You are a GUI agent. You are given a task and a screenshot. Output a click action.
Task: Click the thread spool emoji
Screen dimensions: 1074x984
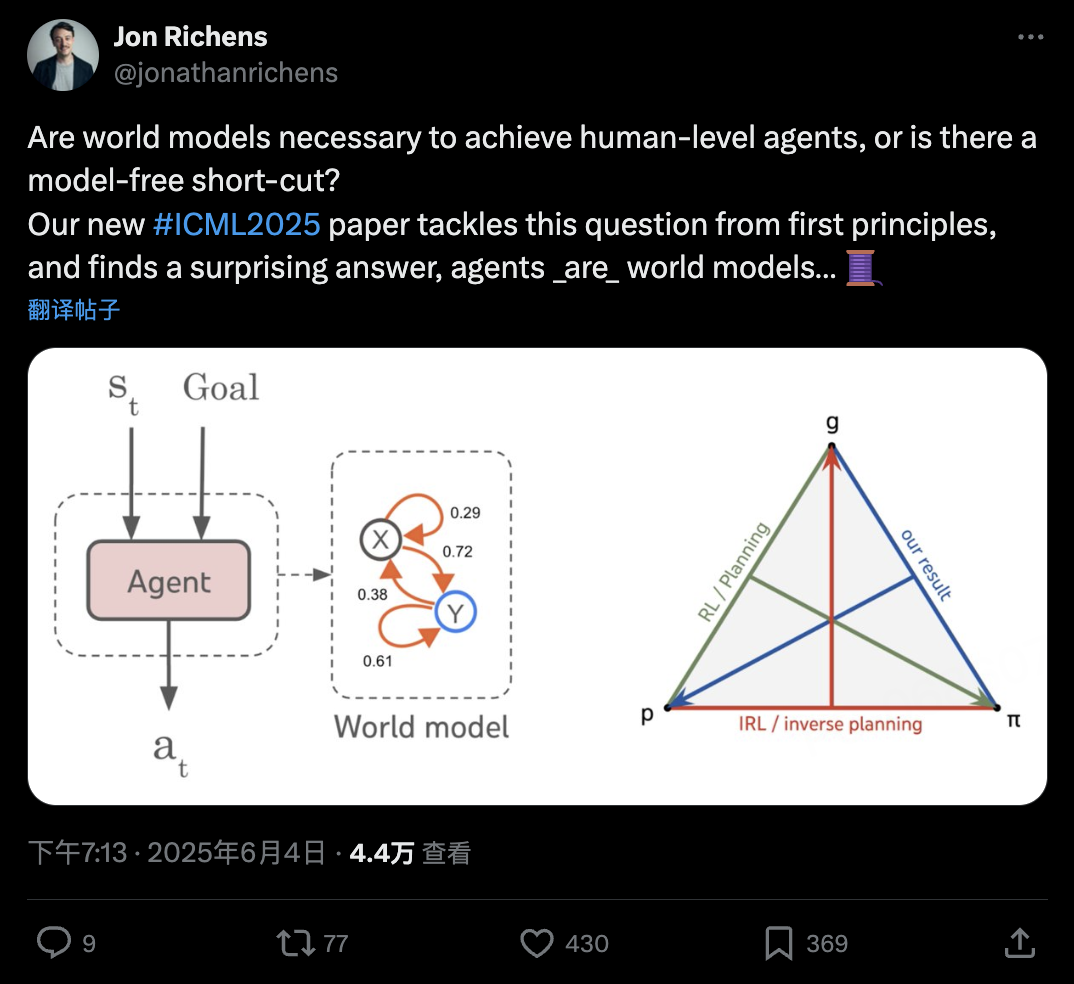point(863,268)
